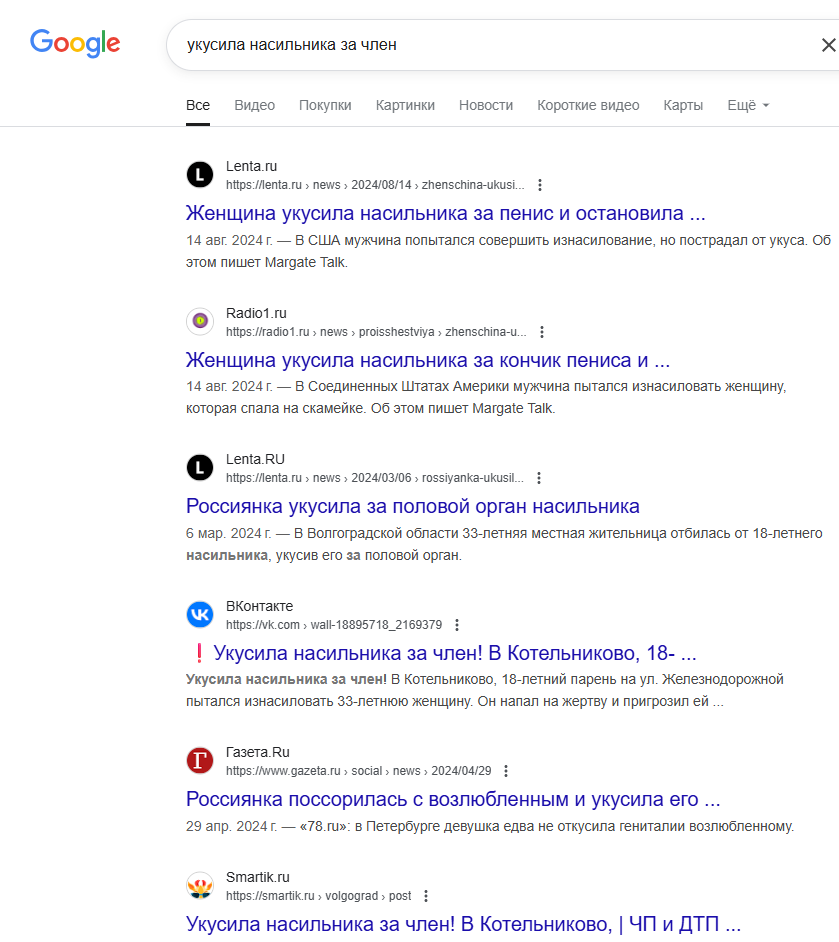Focus the Google search input field
Screen dimensions: 839x942
click(x=492, y=45)
